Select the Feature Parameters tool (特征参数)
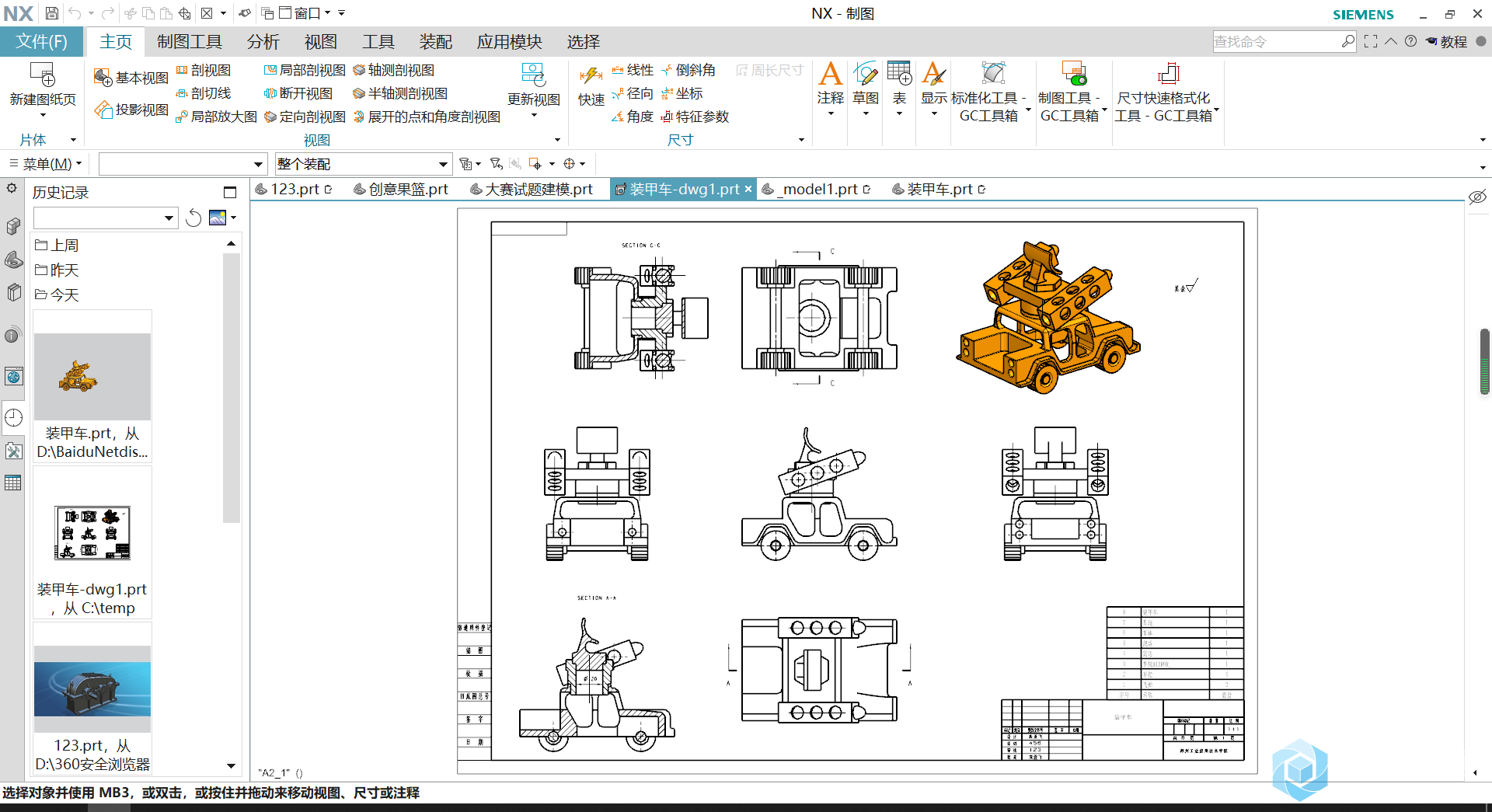Image resolution: width=1492 pixels, height=812 pixels. tap(695, 117)
